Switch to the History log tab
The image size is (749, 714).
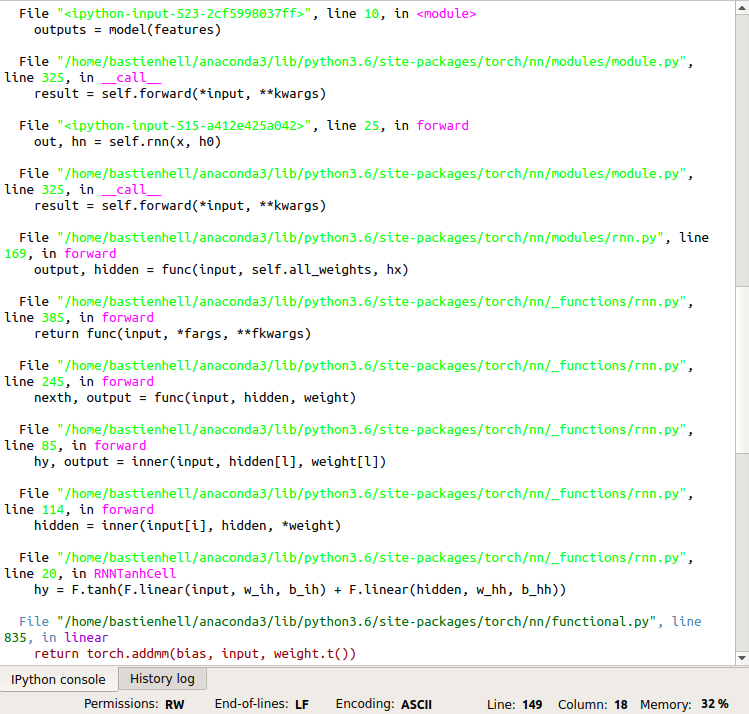tap(162, 679)
